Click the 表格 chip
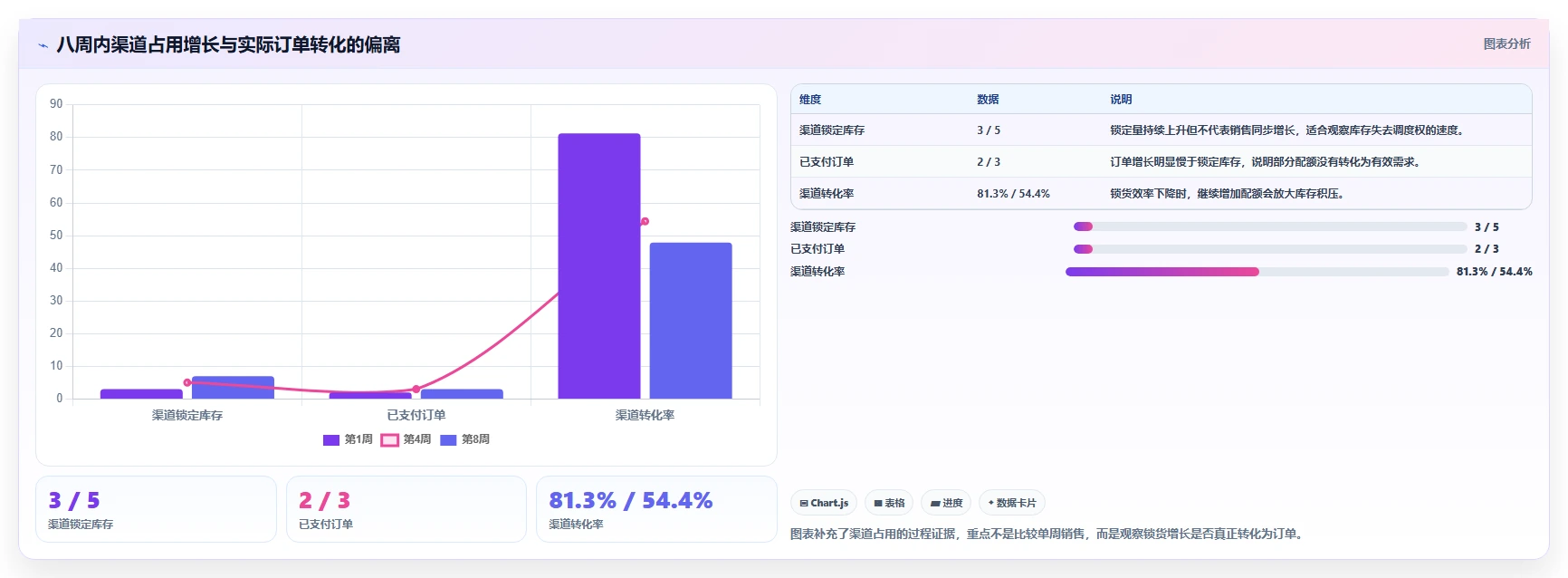This screenshot has height=578, width=1568. tap(889, 503)
